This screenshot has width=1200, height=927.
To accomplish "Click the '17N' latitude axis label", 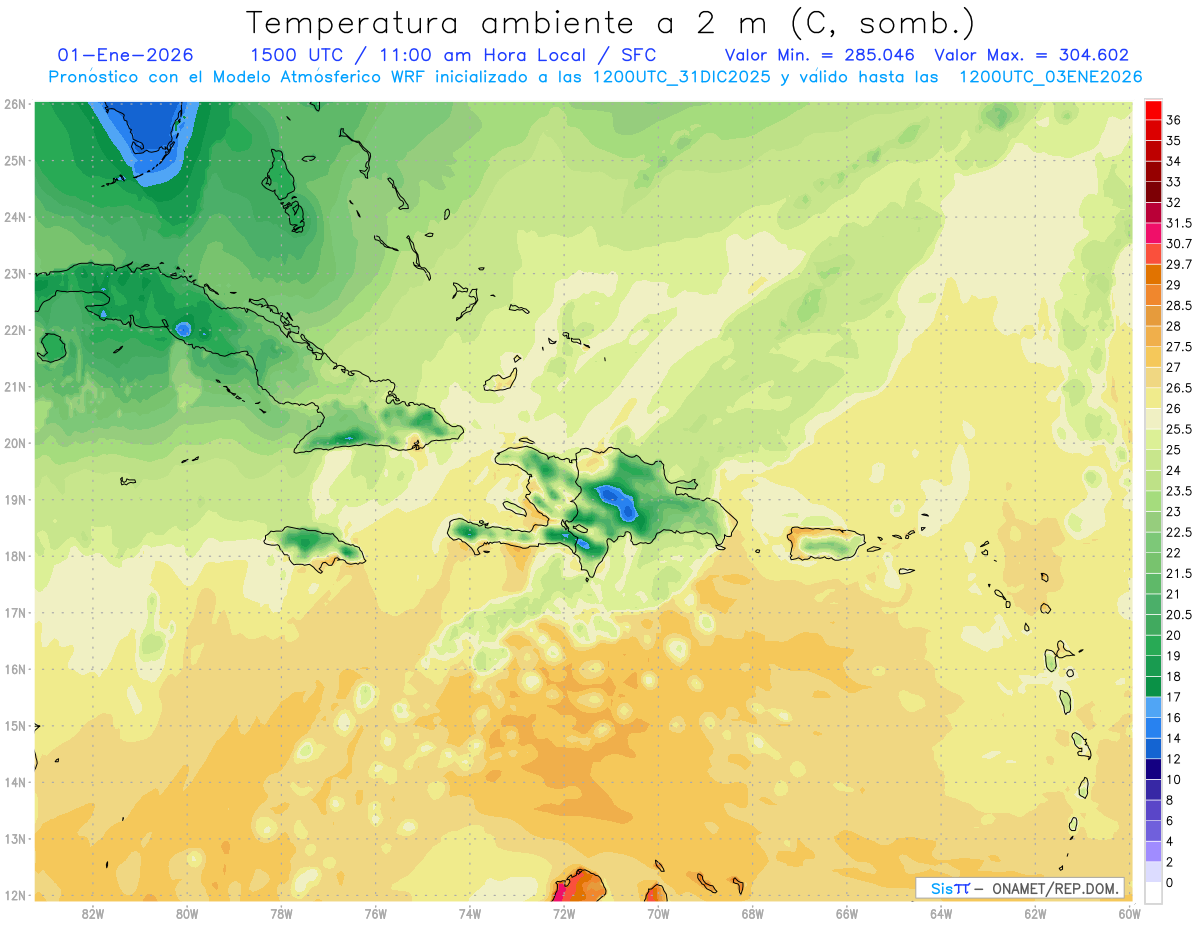I will point(15,612).
